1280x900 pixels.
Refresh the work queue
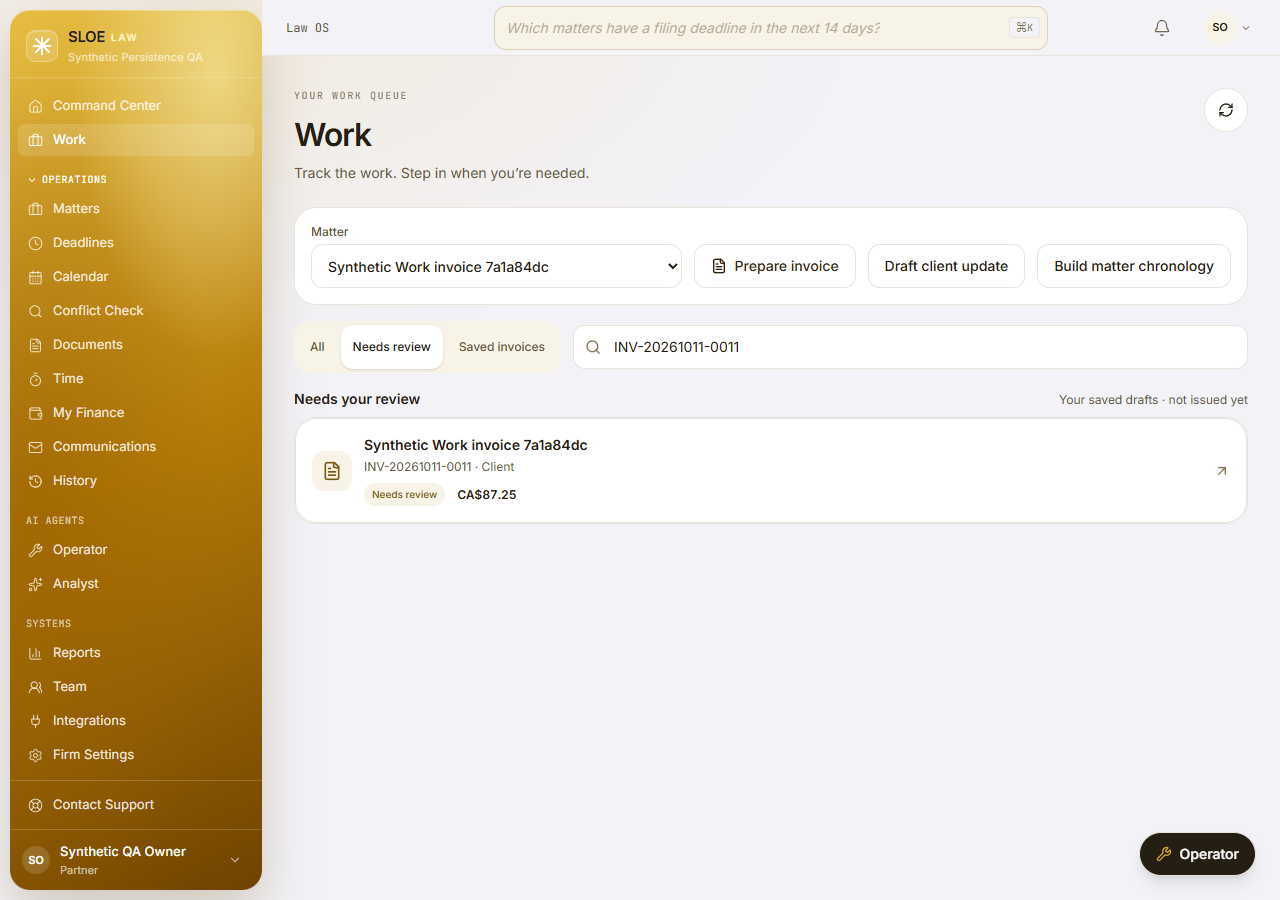[1226, 110]
